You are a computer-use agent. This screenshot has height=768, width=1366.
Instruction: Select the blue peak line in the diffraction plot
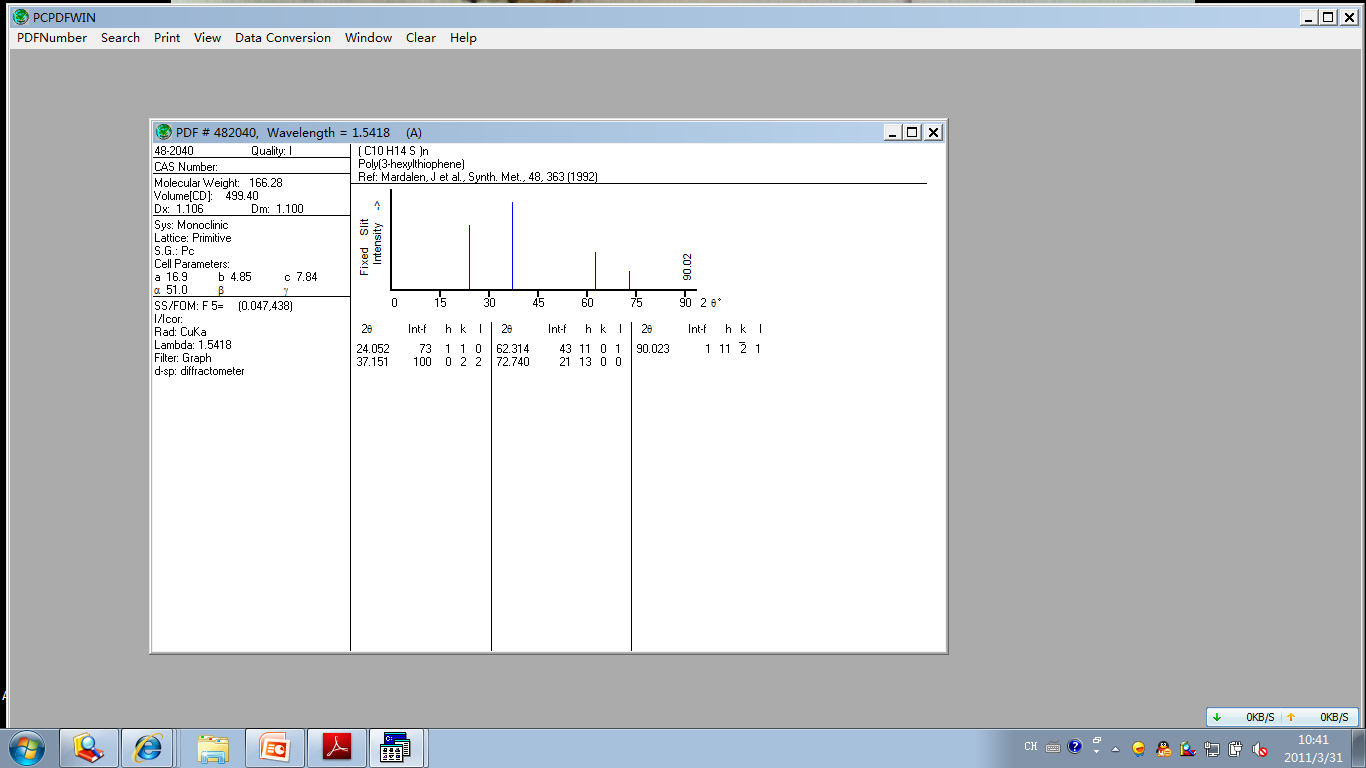(512, 246)
